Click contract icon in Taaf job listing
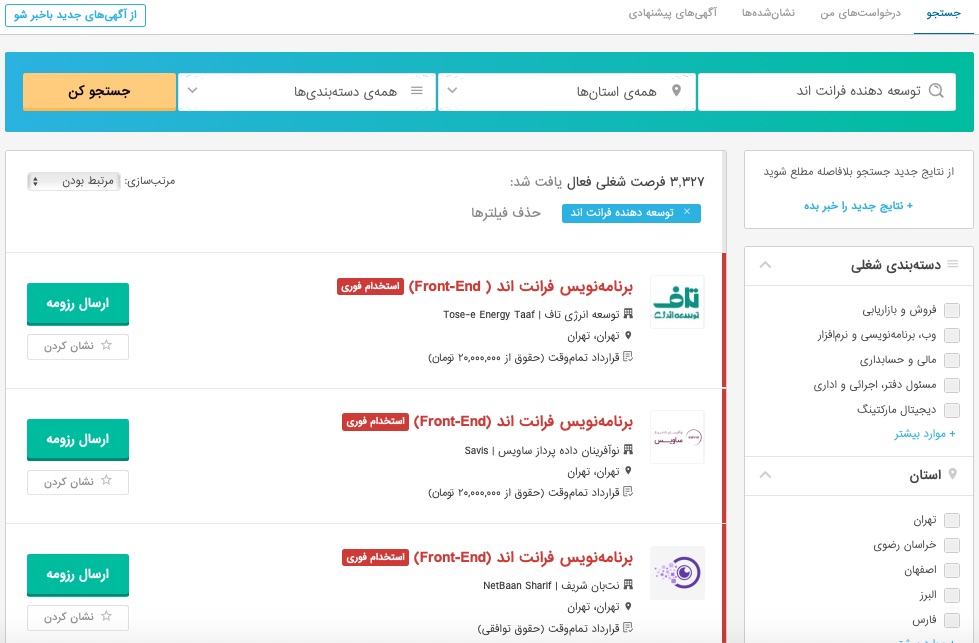 pos(628,356)
